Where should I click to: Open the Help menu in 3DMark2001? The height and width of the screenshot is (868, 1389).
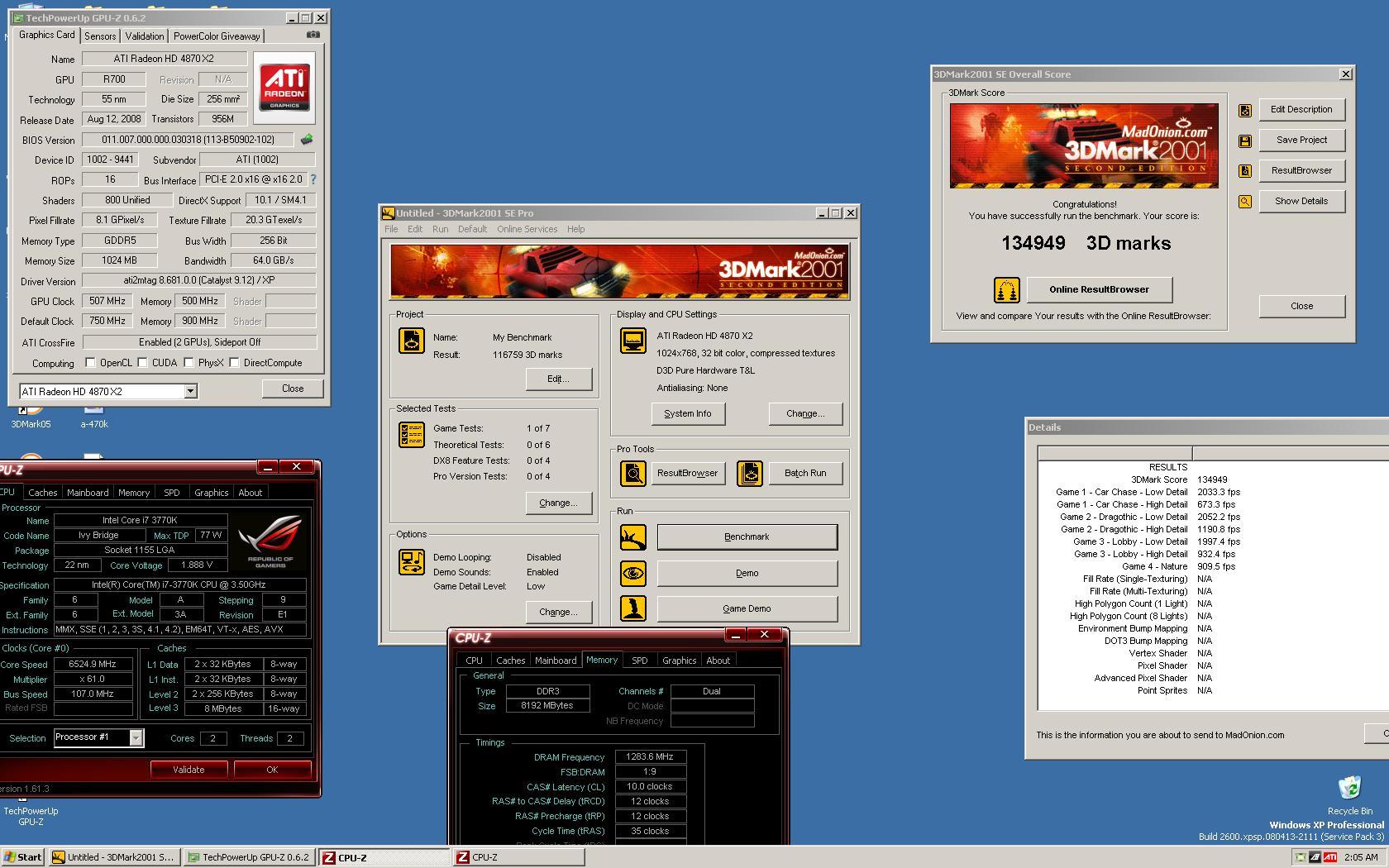coord(575,229)
